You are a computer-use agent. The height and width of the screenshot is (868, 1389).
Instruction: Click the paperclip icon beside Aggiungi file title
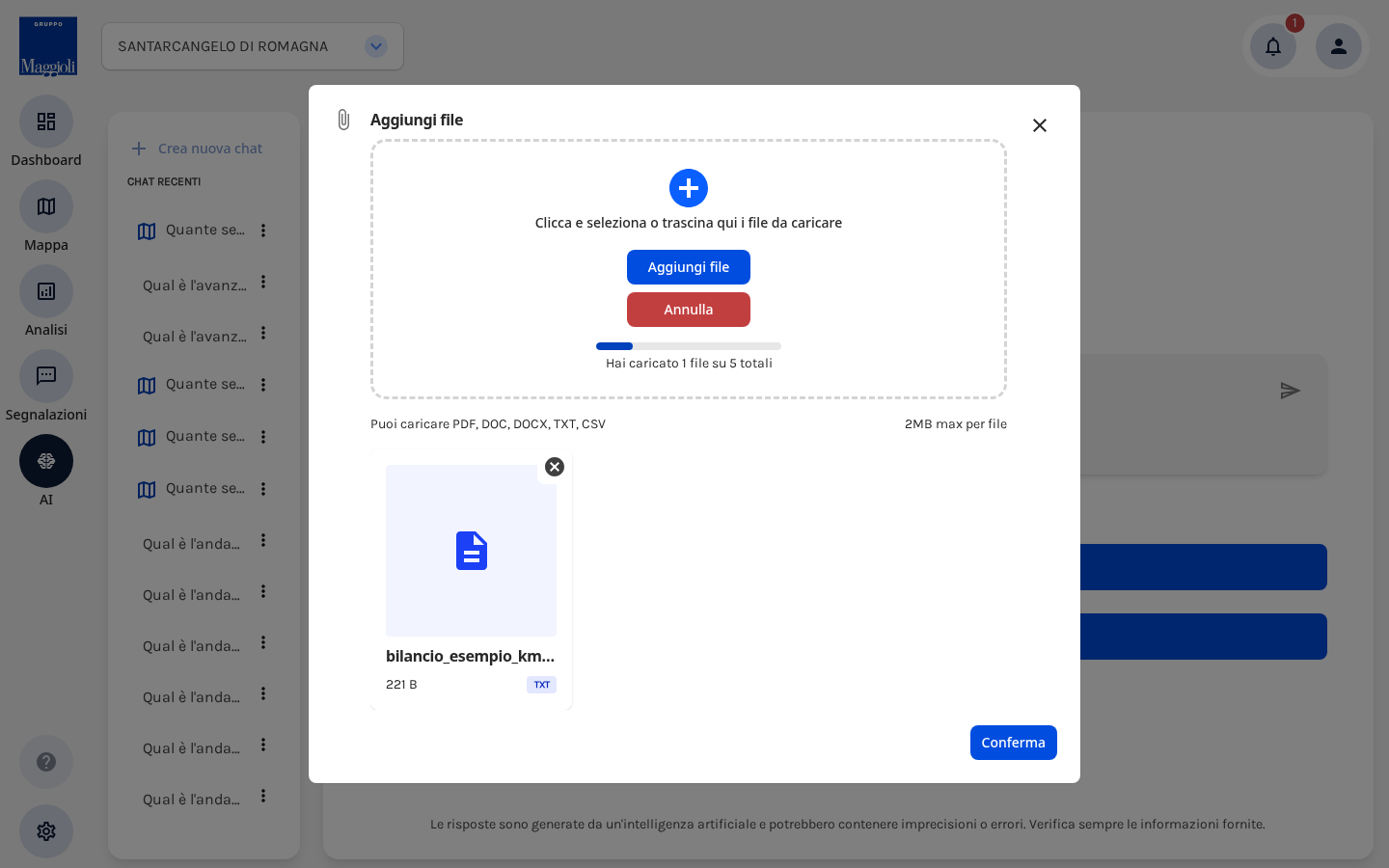343,120
